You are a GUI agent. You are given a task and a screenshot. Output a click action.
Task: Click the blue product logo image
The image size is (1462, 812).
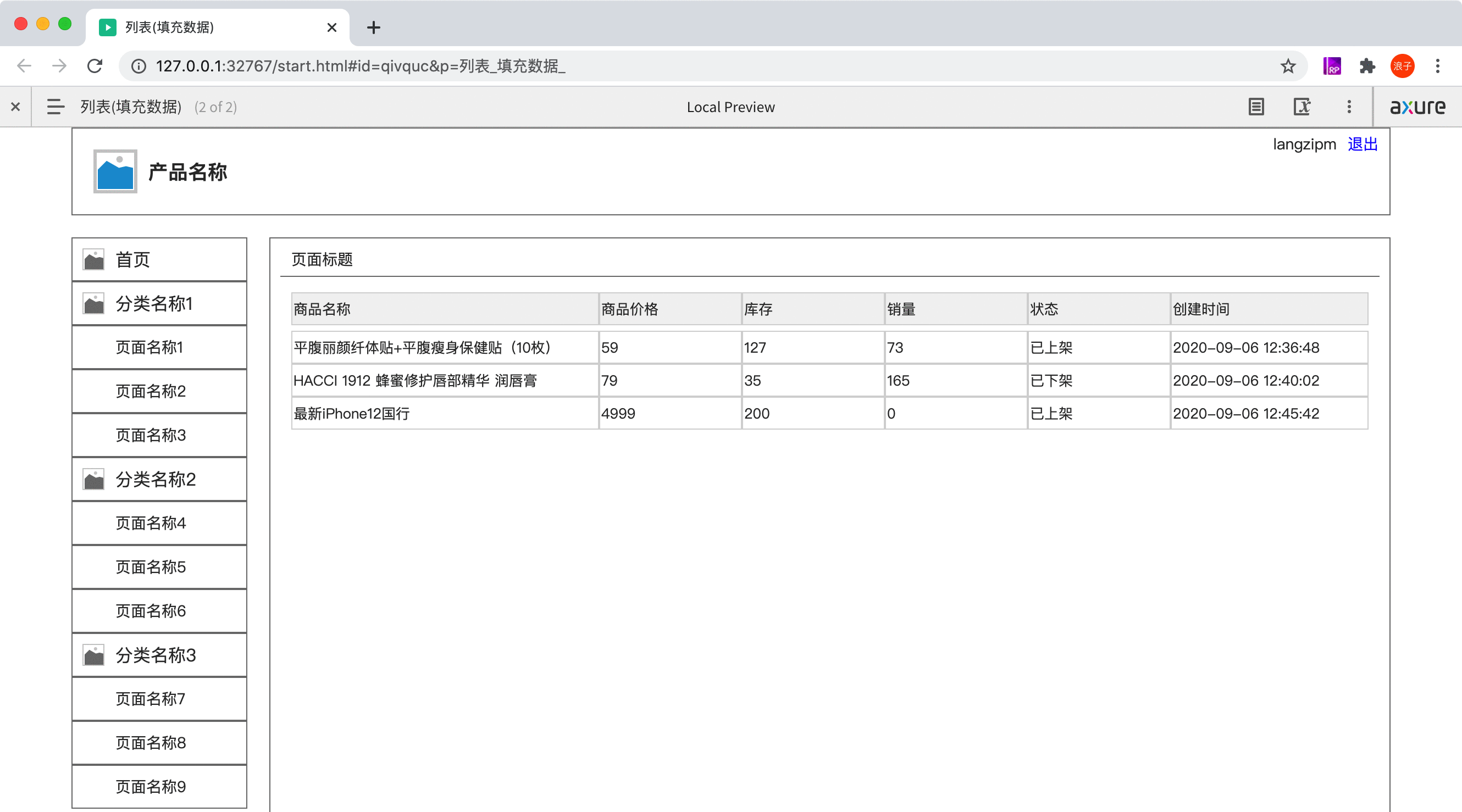tap(115, 171)
